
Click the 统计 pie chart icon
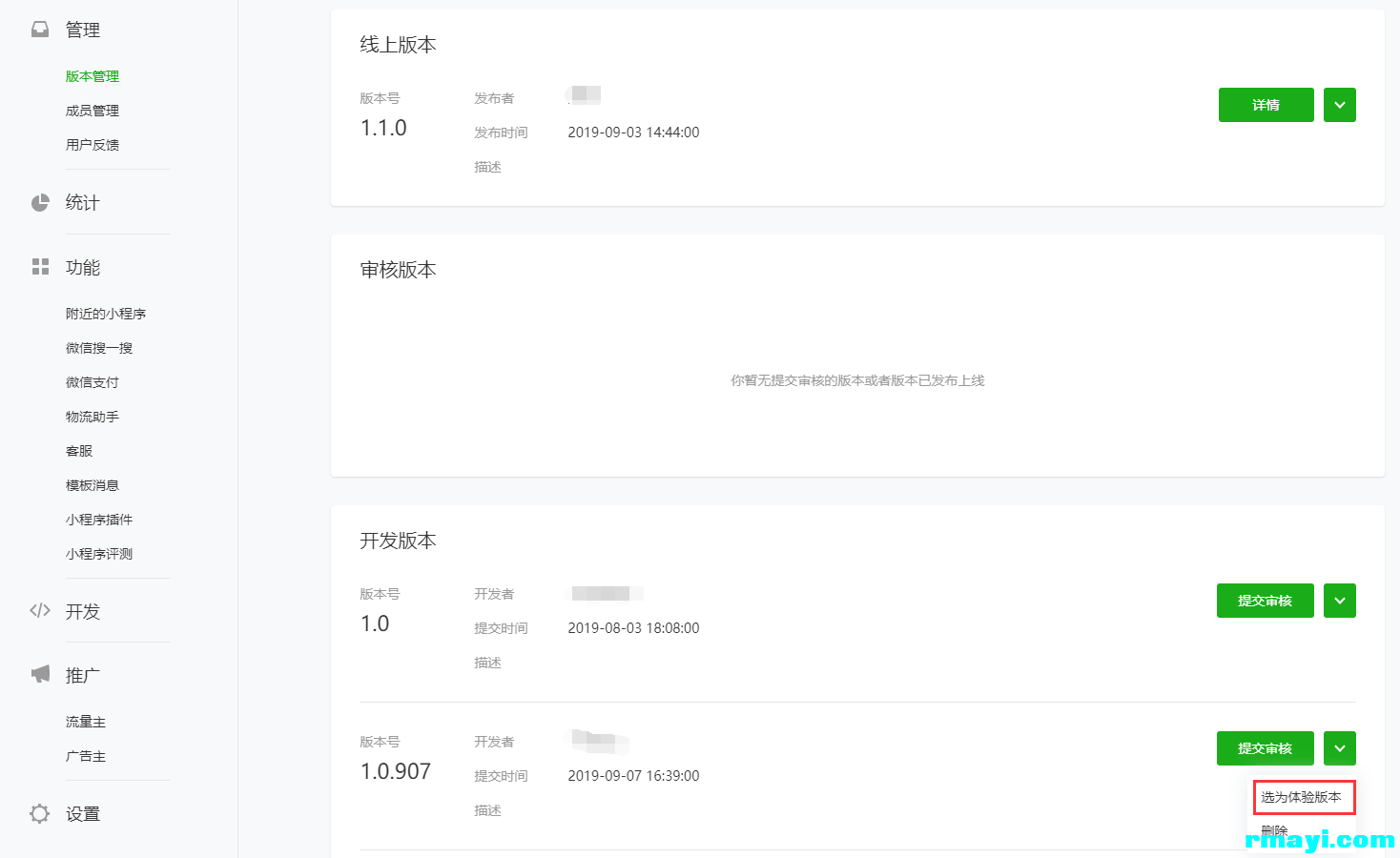point(40,202)
